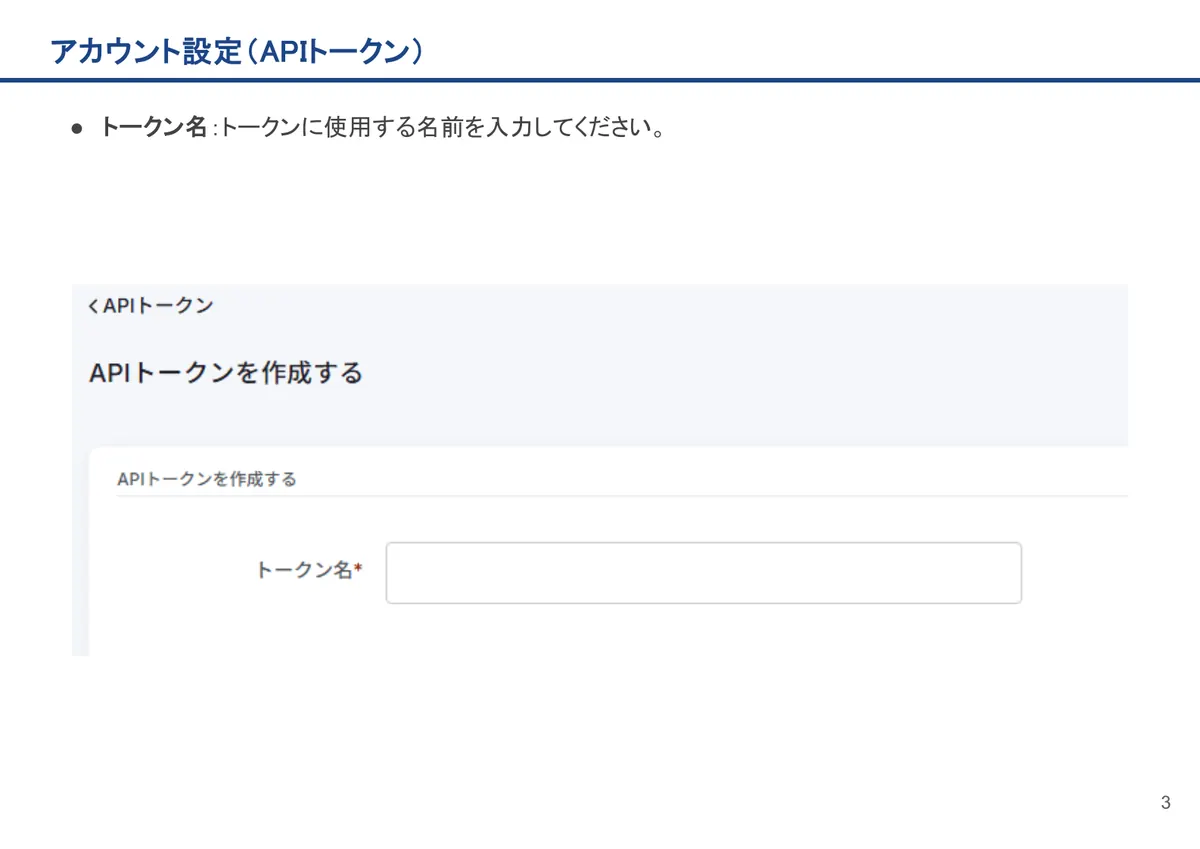Click the back chevron before APIトークン

93,307
